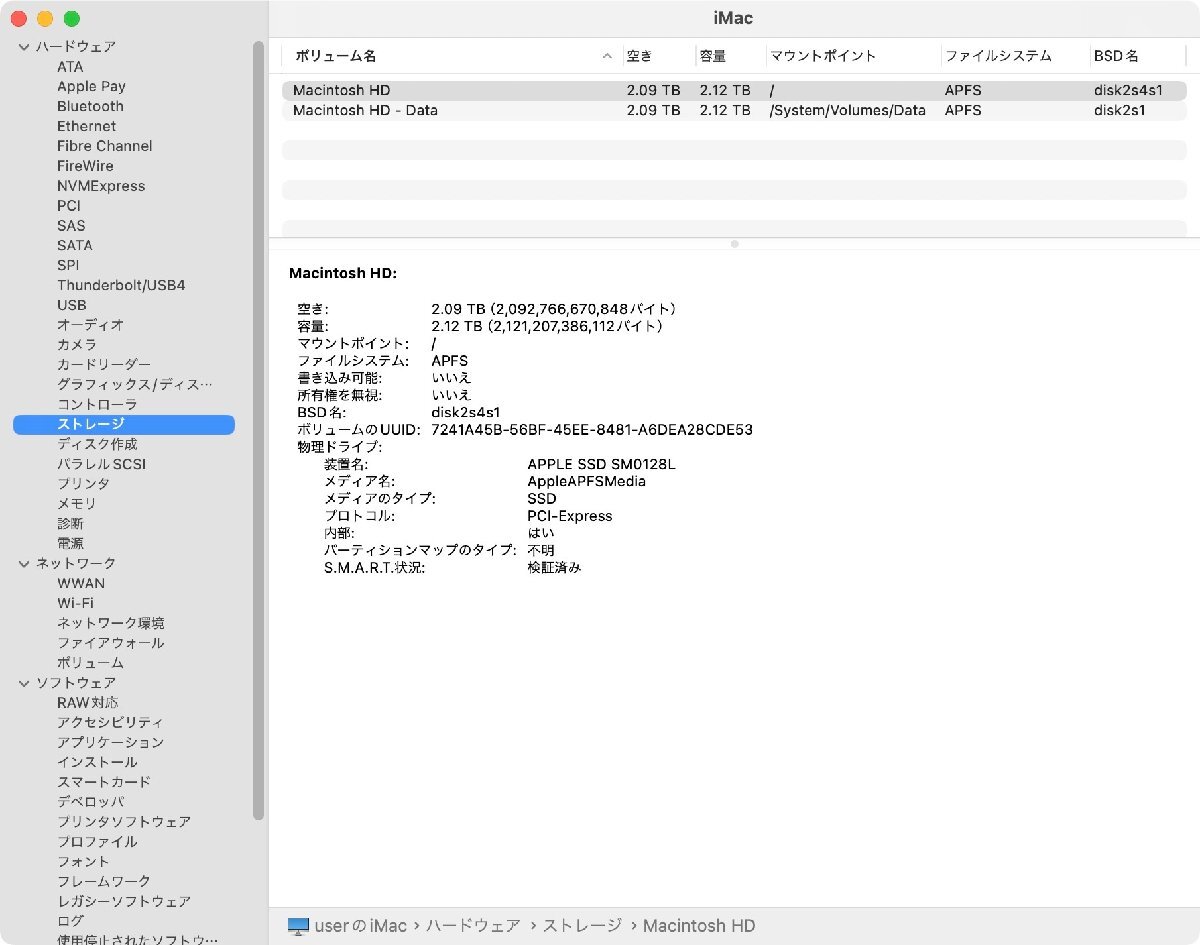Select NVMExpress in hardware list
This screenshot has width=1200, height=945.
(100, 186)
